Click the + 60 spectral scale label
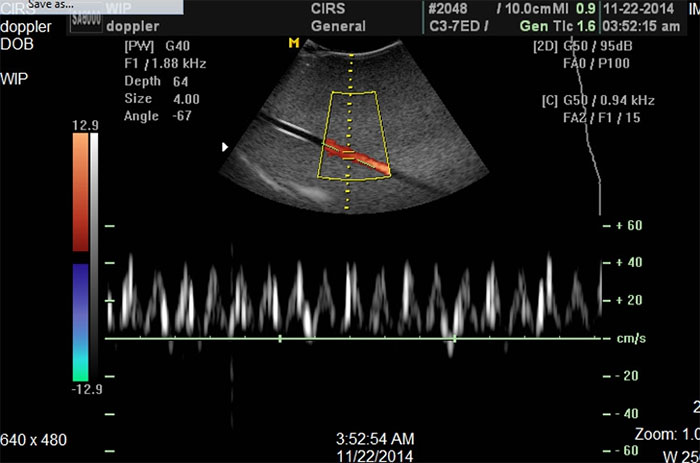Viewport: 700px width, 463px height. tap(629, 225)
